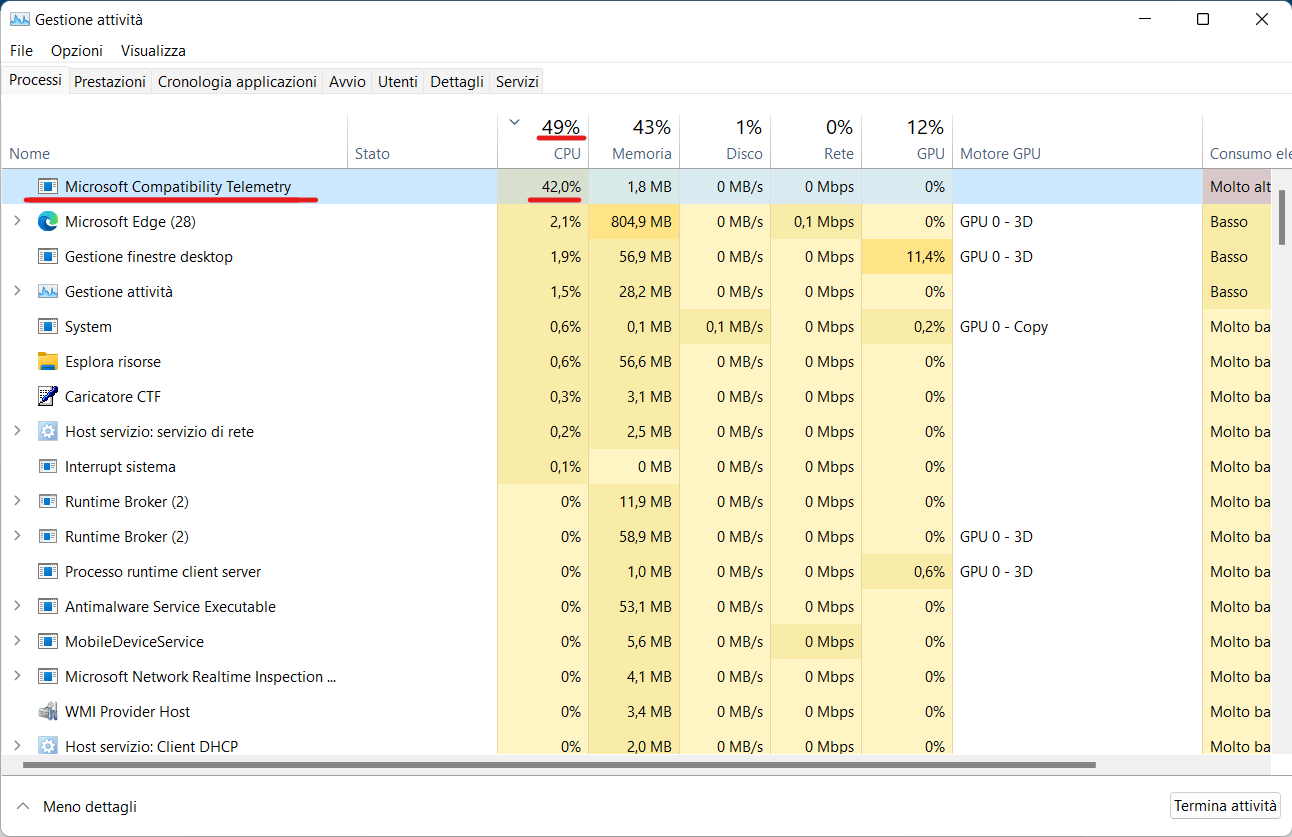Select the 804,9 MB memory cell
The height and width of the screenshot is (837, 1292).
click(x=634, y=221)
